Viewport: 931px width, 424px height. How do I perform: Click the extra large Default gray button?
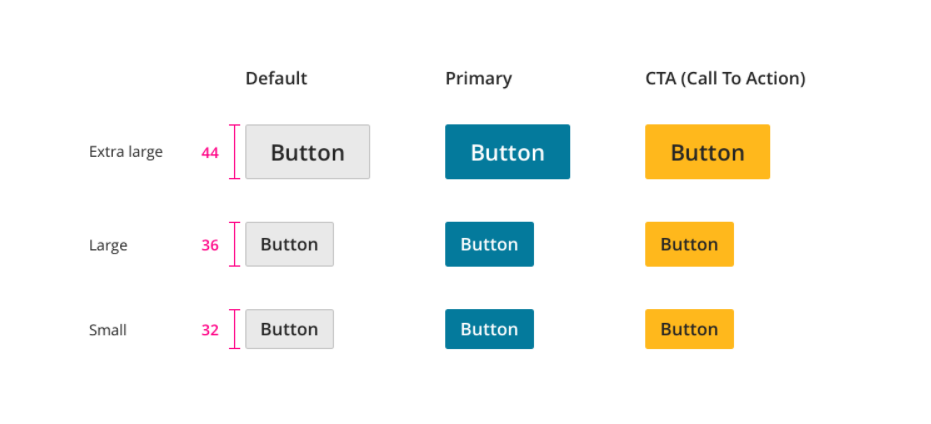[x=307, y=152]
